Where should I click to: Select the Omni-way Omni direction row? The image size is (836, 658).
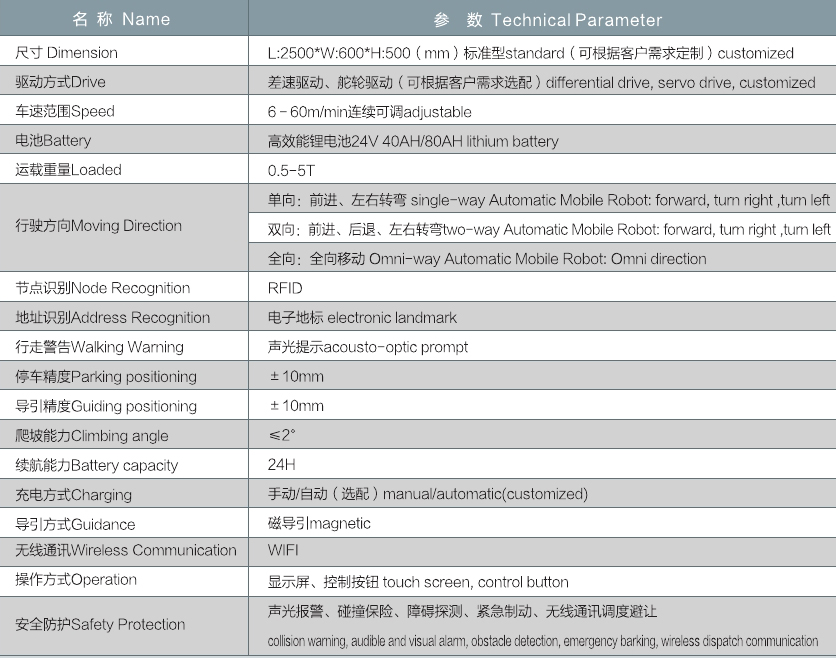click(x=487, y=259)
